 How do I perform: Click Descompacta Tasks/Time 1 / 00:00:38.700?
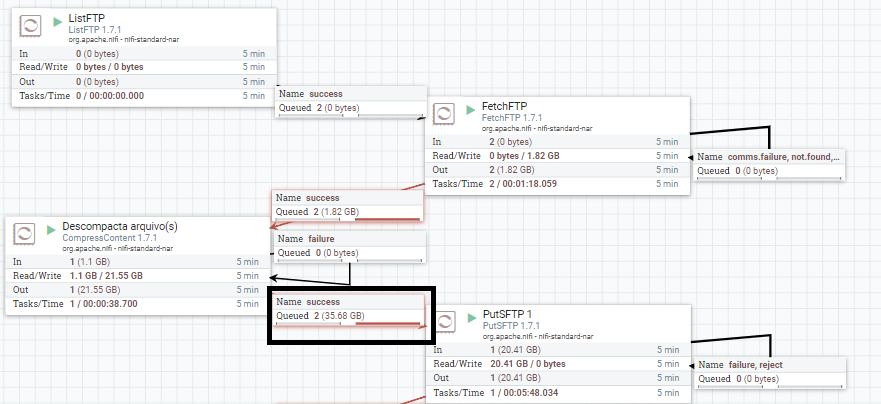tap(103, 304)
